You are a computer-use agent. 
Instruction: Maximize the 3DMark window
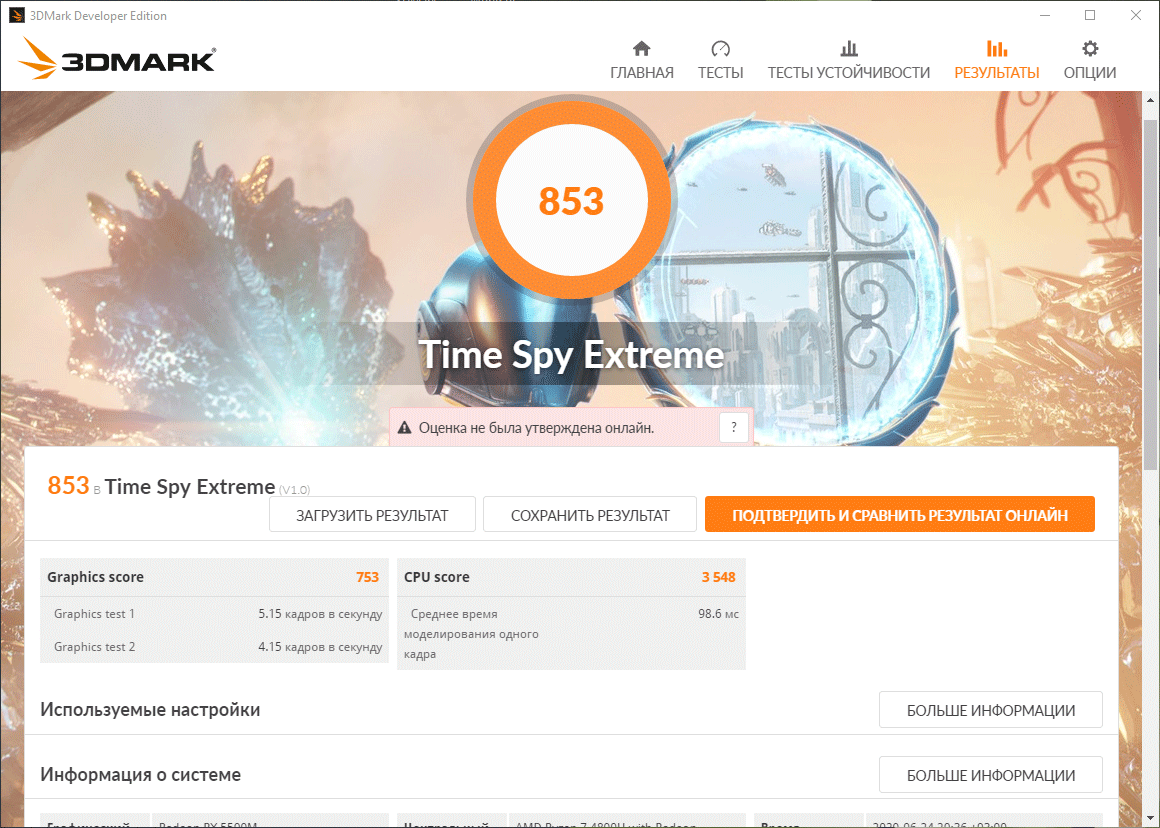1090,16
